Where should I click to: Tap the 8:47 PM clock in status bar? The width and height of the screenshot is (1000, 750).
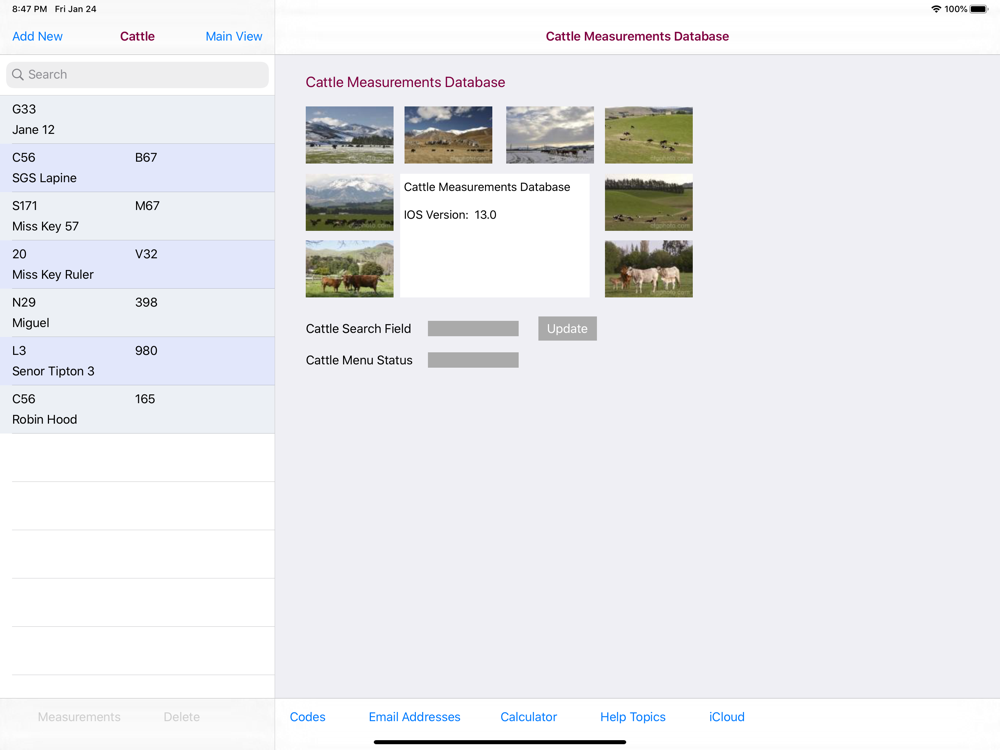pos(29,9)
